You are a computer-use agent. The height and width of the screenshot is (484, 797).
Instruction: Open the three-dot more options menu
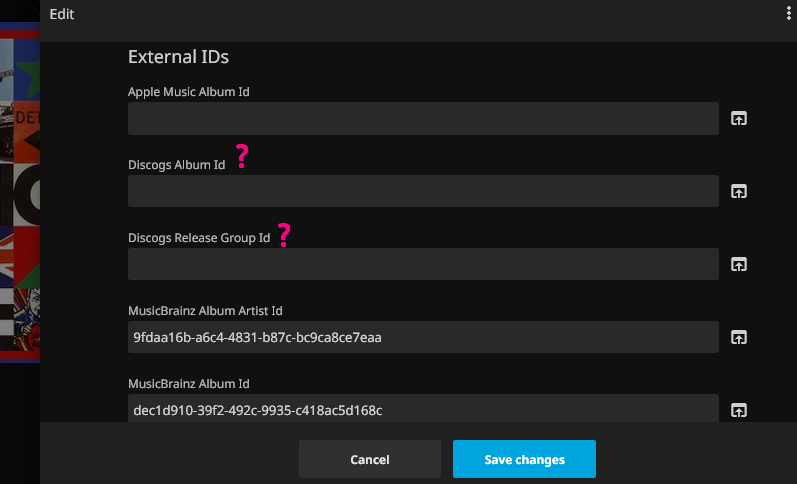(789, 14)
